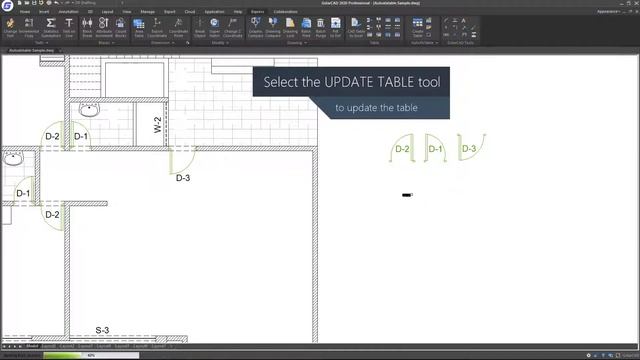Select the Graphic Compare tool
Viewport: 640px width, 360px height.
(x=256, y=27)
